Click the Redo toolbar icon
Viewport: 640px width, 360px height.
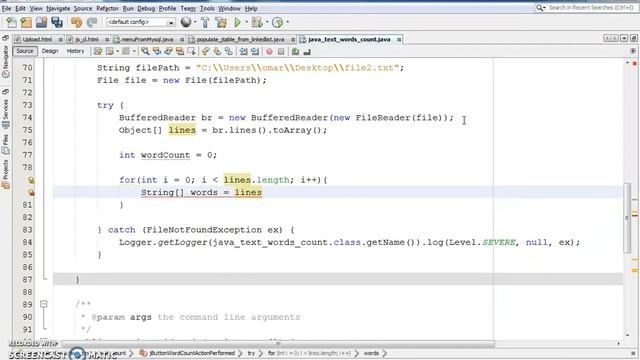[92, 22]
